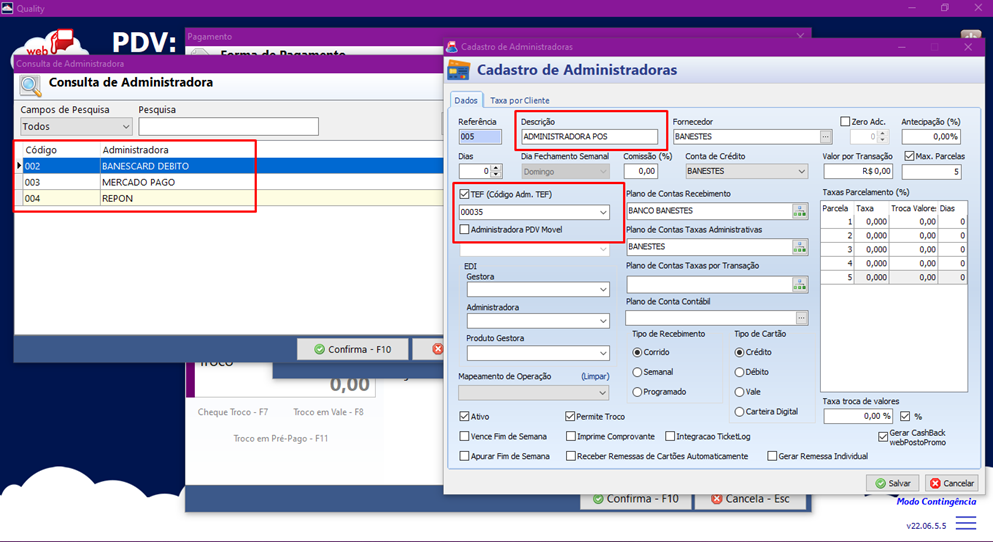Open the Conta de Crédito dropdown

click(747, 171)
